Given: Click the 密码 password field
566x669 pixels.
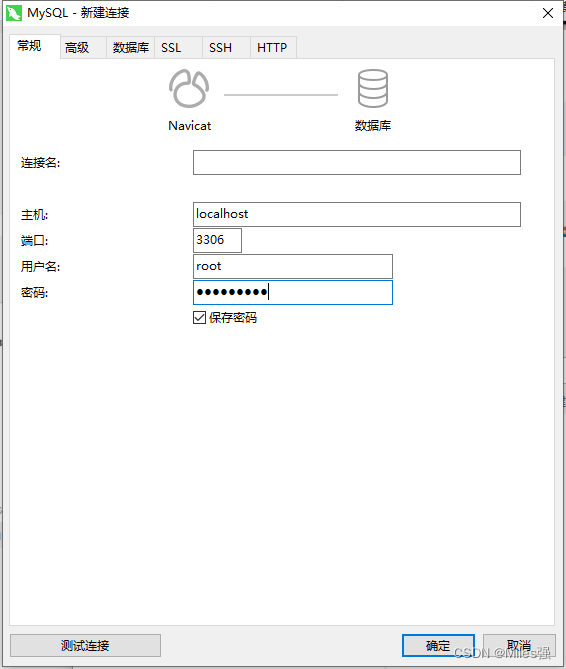Looking at the screenshot, I should pos(293,292).
